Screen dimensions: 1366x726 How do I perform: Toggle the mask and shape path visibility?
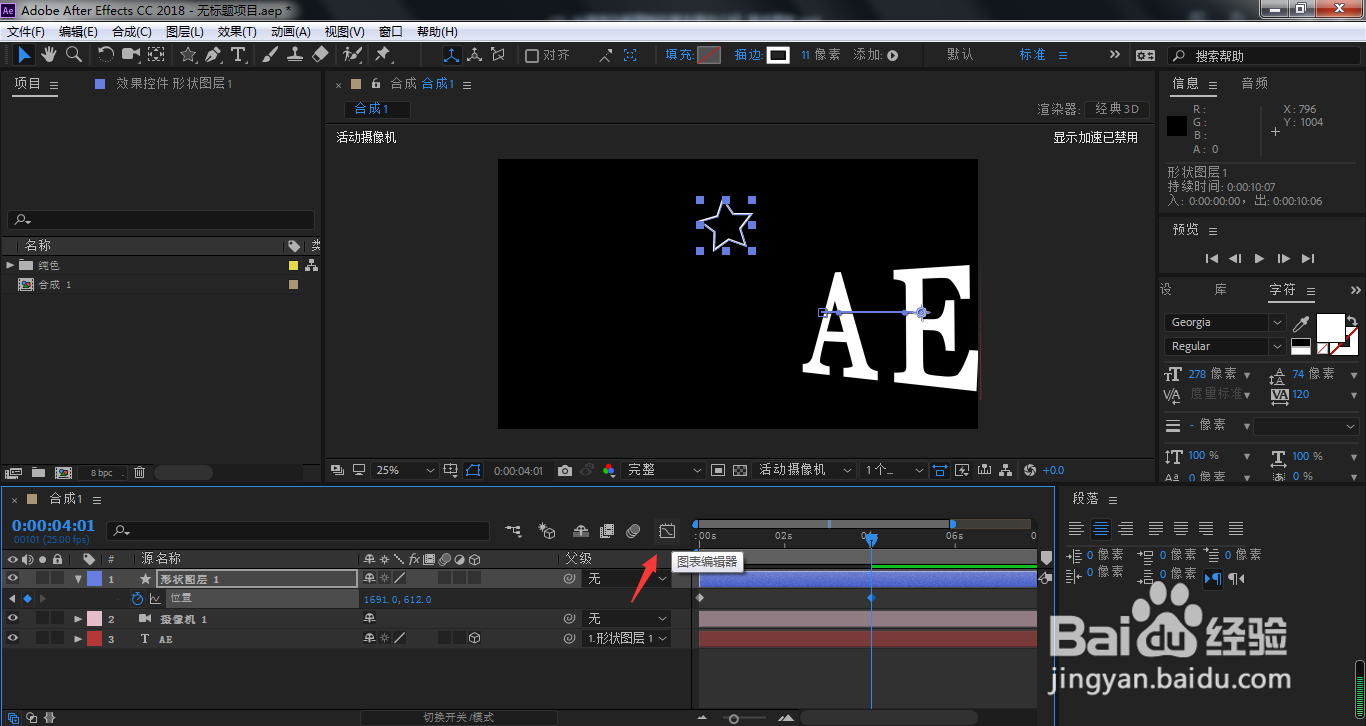473,470
